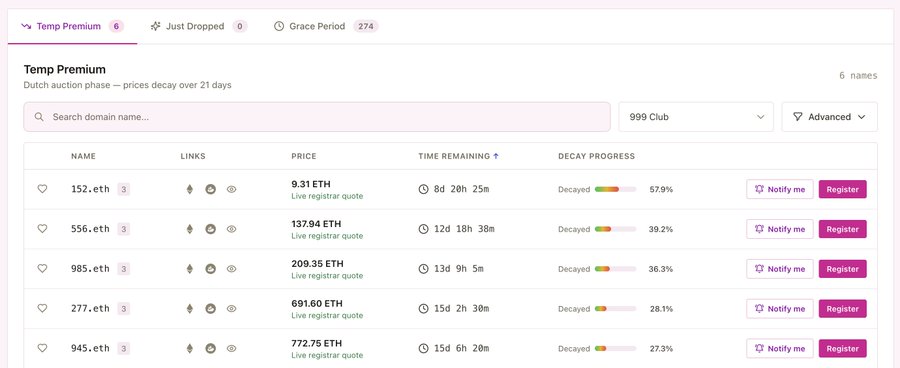Click the 209.35 ETH price
The width and height of the screenshot is (900, 368).
(317, 264)
